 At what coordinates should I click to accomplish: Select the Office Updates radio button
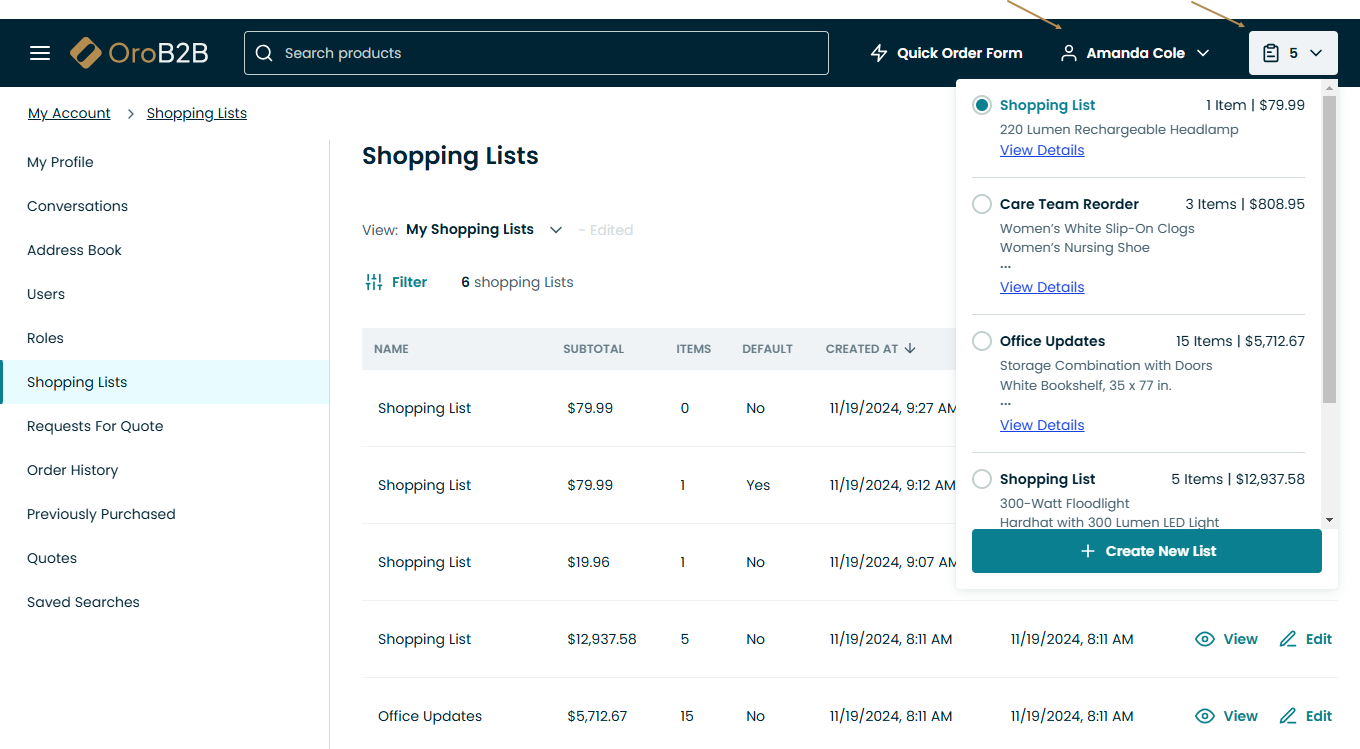tap(982, 341)
